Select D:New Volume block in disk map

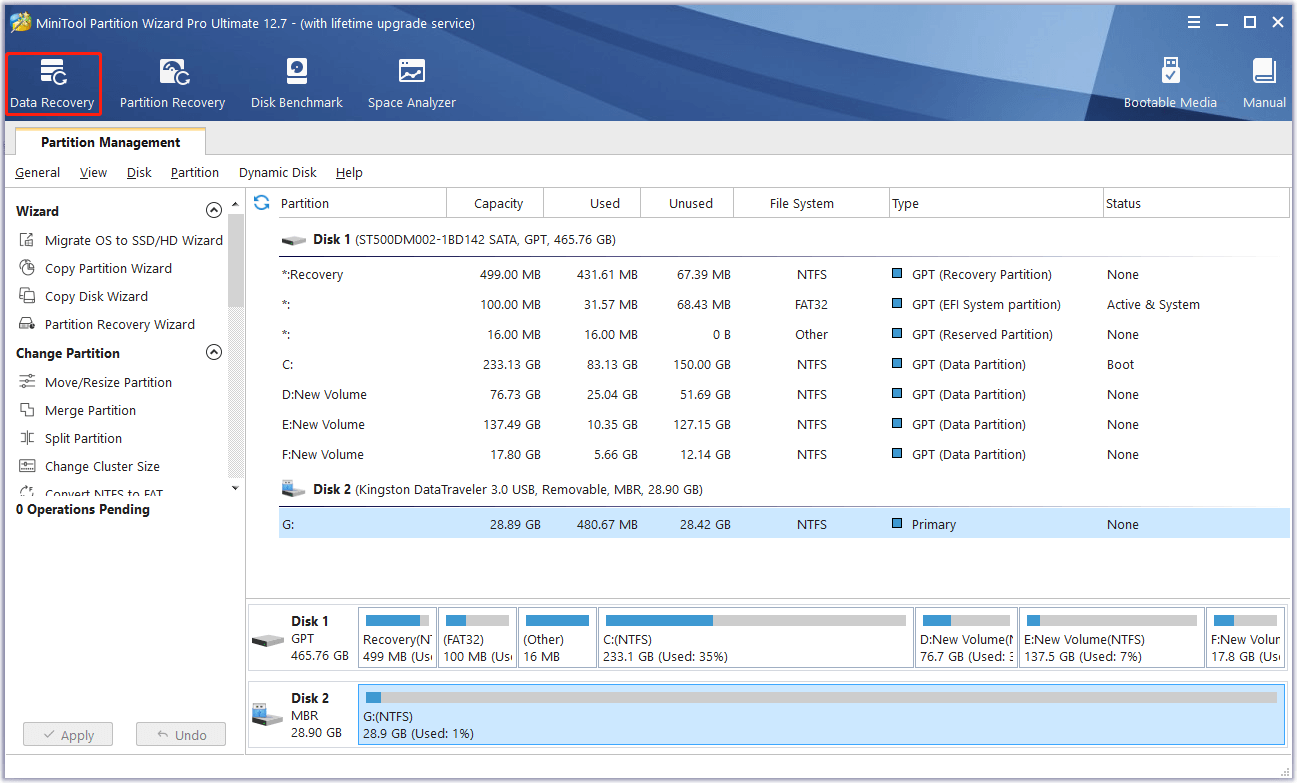click(x=967, y=638)
